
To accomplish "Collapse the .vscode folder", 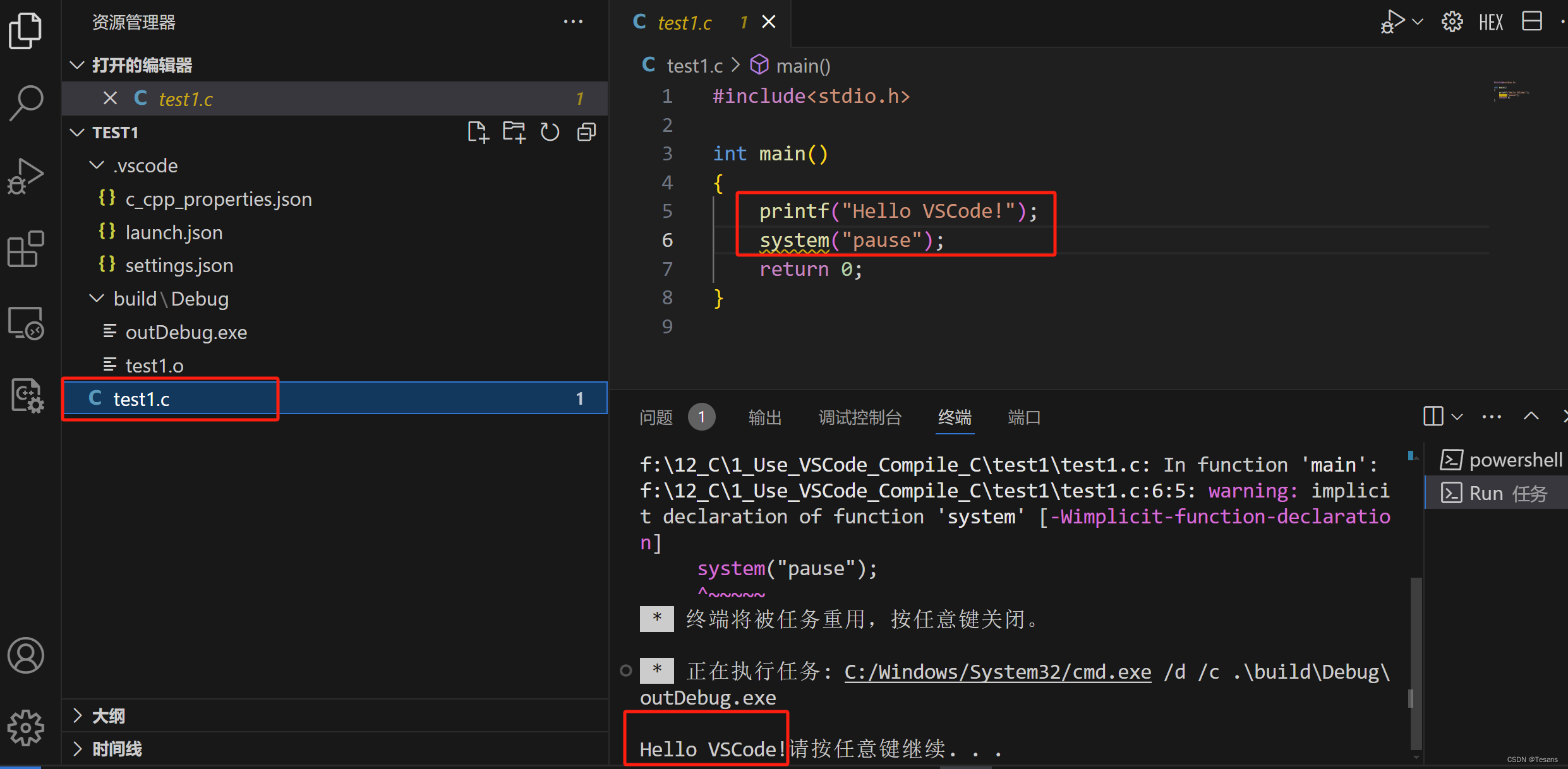I will pos(97,165).
